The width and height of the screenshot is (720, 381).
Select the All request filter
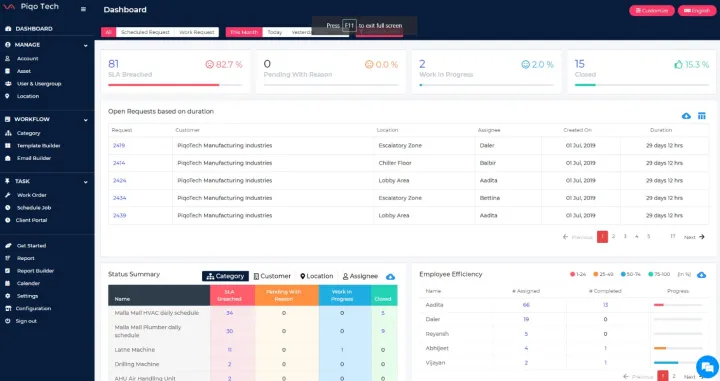tap(108, 32)
